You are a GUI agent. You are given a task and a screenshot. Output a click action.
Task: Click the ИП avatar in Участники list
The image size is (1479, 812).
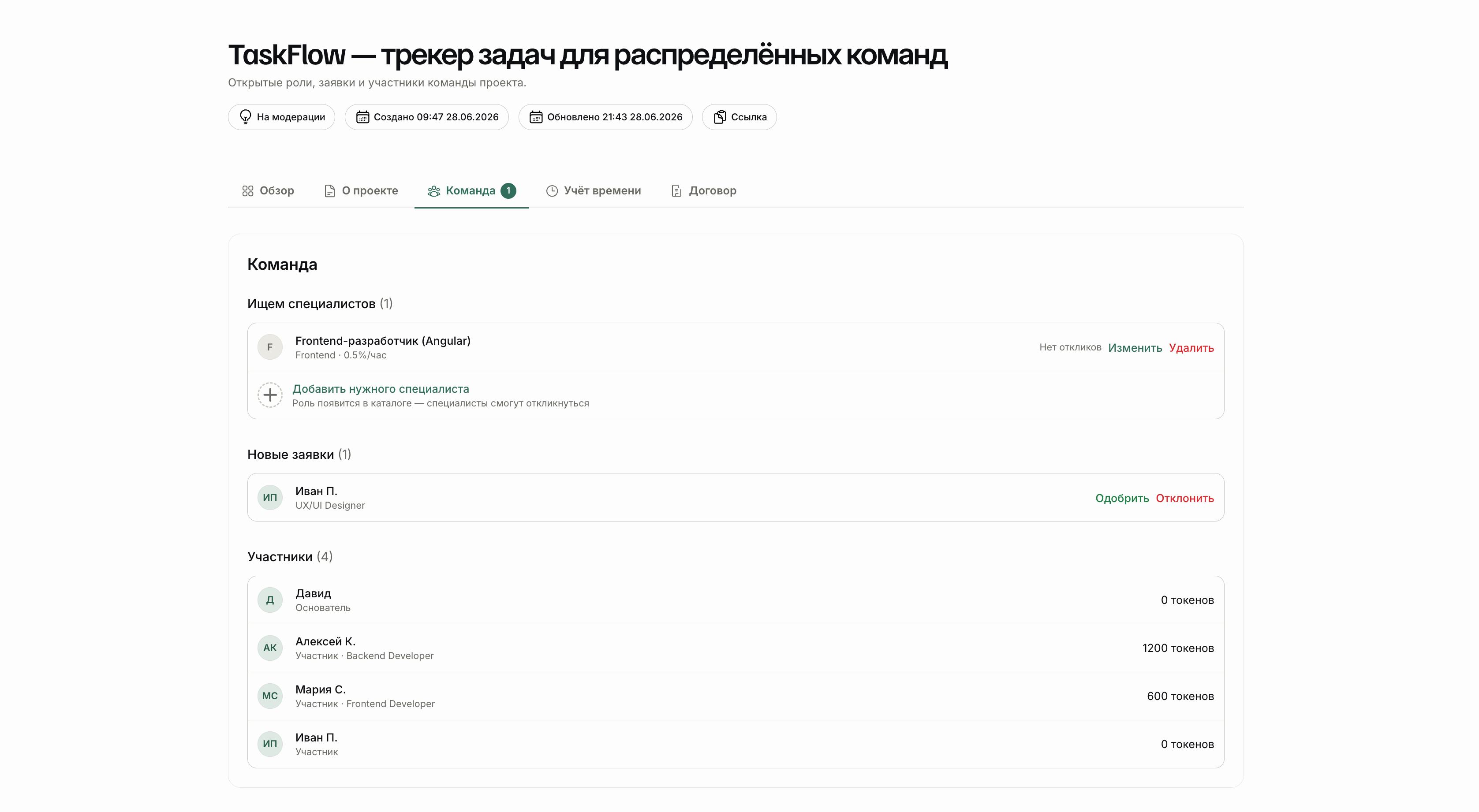point(270,744)
